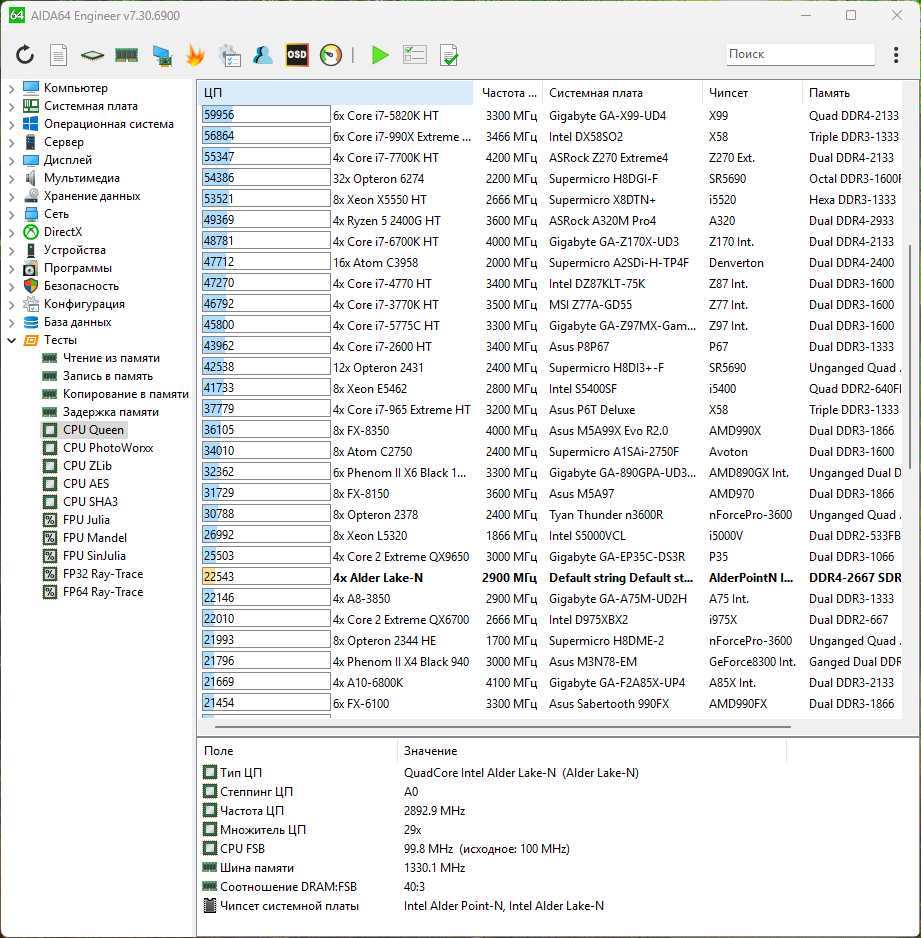Screen dimensions: 921x938
Task: Open the Report document icon
Action: click(59, 55)
